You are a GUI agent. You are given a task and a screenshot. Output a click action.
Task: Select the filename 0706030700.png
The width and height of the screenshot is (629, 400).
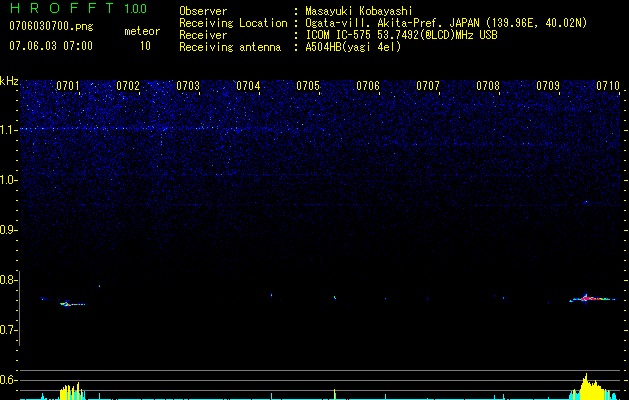[51, 27]
